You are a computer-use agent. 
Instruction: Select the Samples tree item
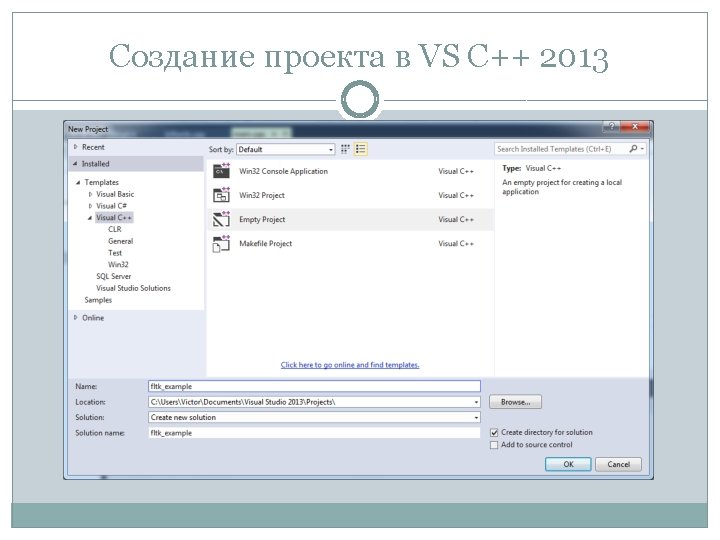coord(98,300)
